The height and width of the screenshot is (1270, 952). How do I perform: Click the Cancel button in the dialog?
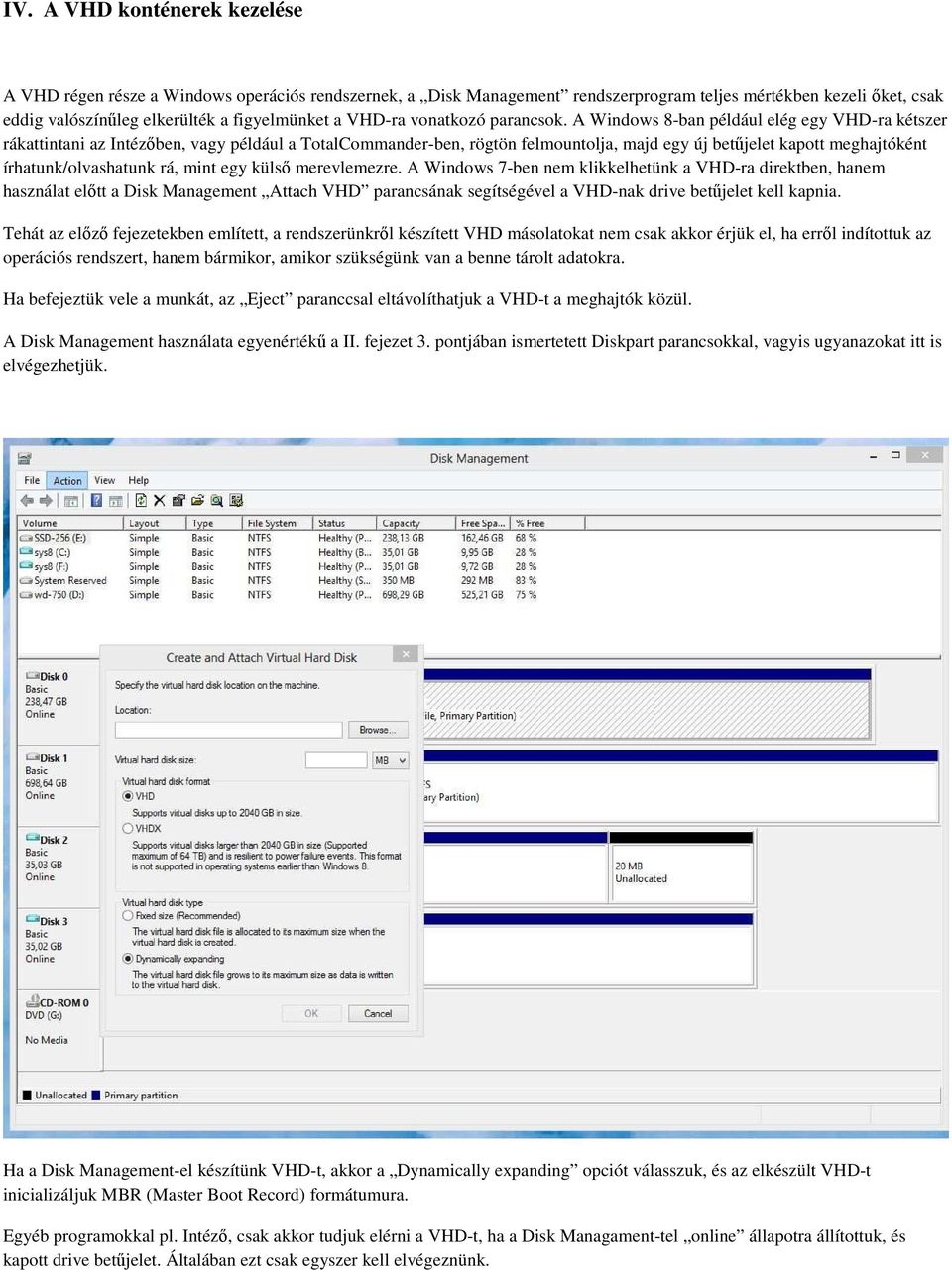click(x=378, y=1013)
